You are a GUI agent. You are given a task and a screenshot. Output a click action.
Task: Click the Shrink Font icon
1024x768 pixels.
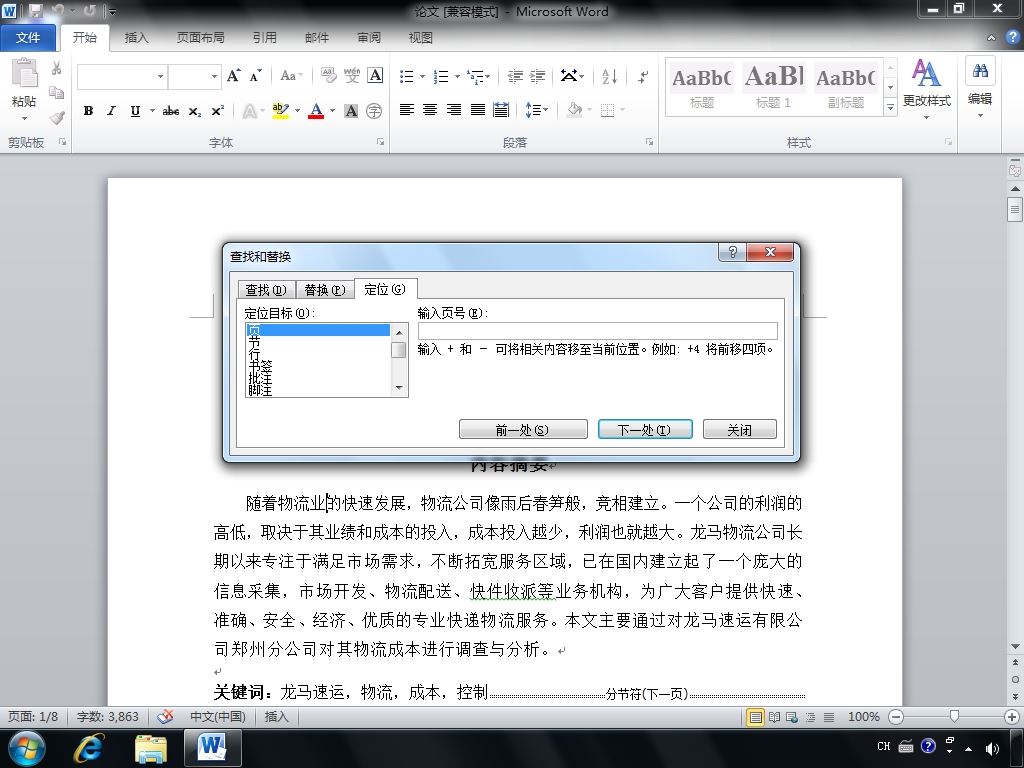tap(255, 76)
